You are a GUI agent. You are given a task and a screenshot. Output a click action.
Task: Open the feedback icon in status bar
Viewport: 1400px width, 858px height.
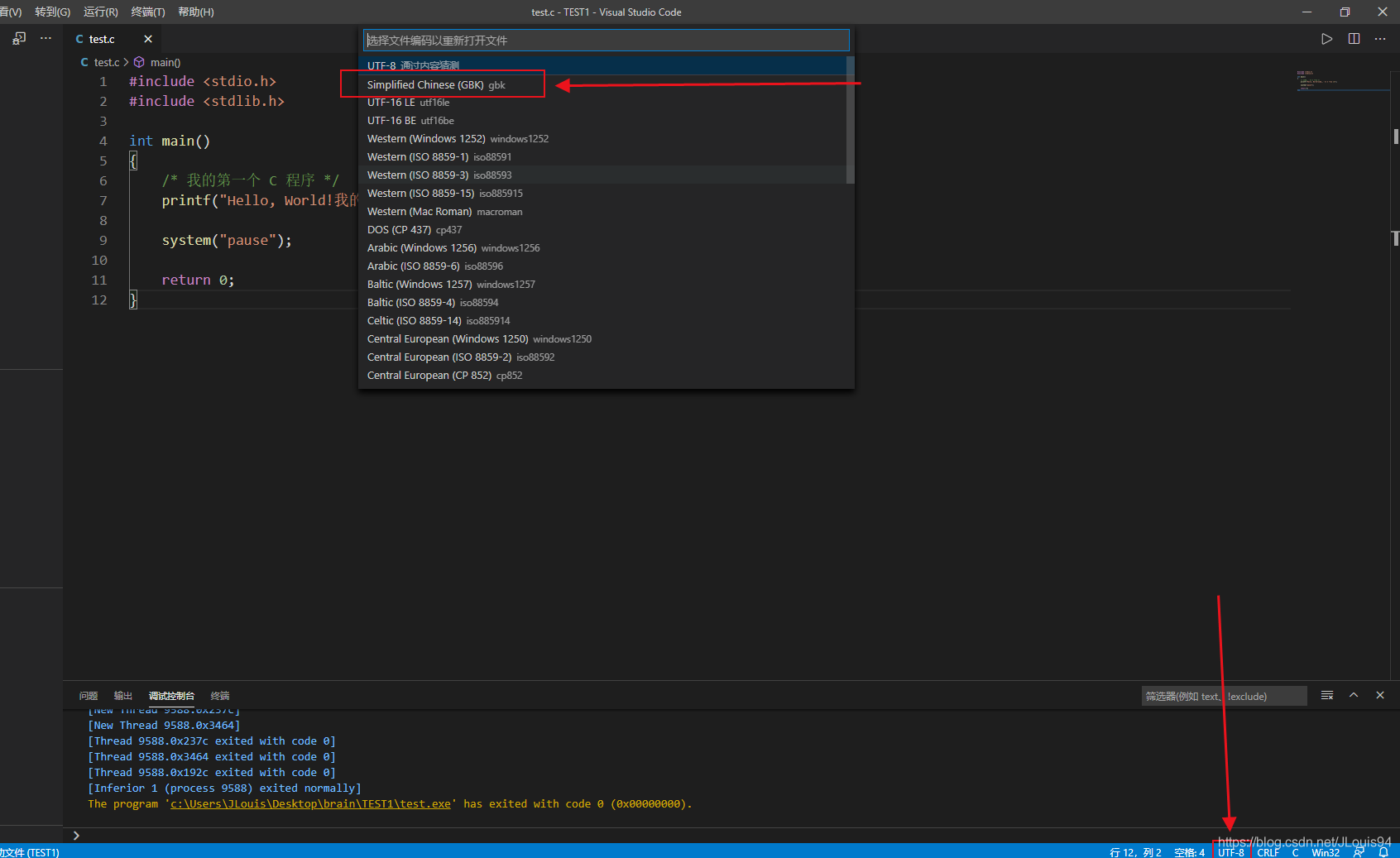(1359, 852)
